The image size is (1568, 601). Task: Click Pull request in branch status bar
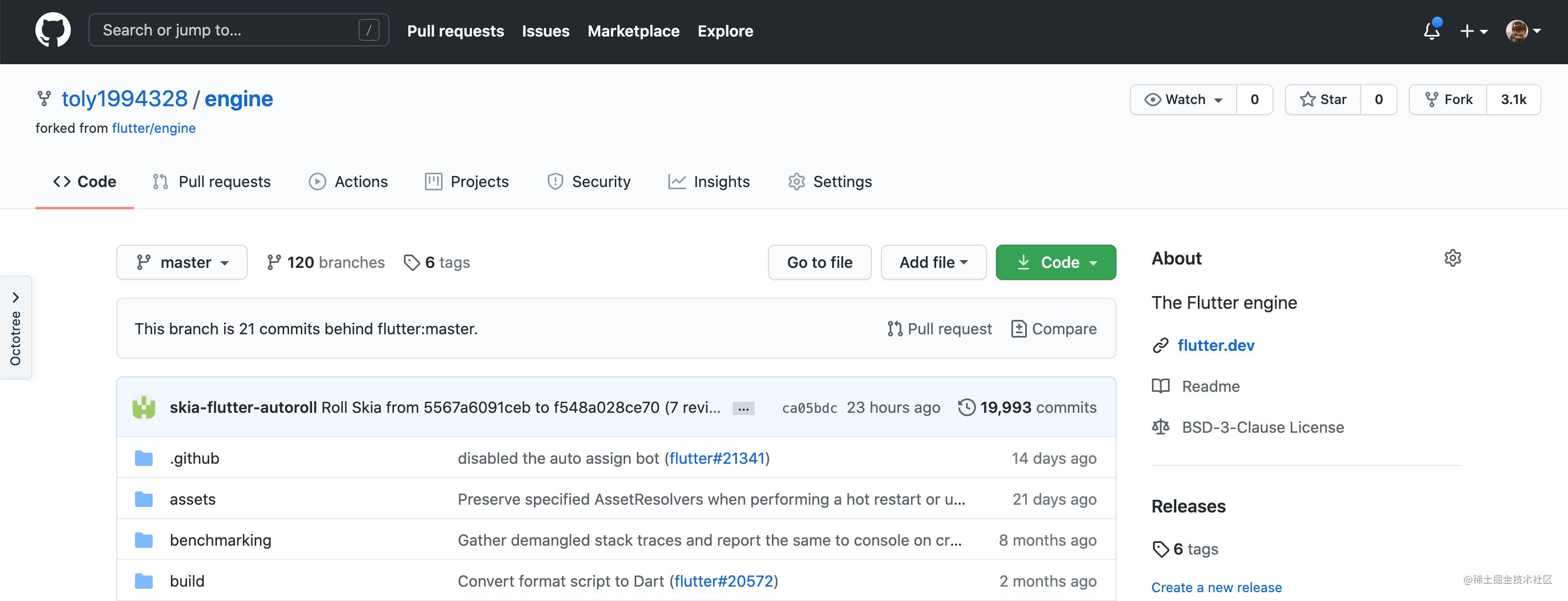tap(939, 329)
